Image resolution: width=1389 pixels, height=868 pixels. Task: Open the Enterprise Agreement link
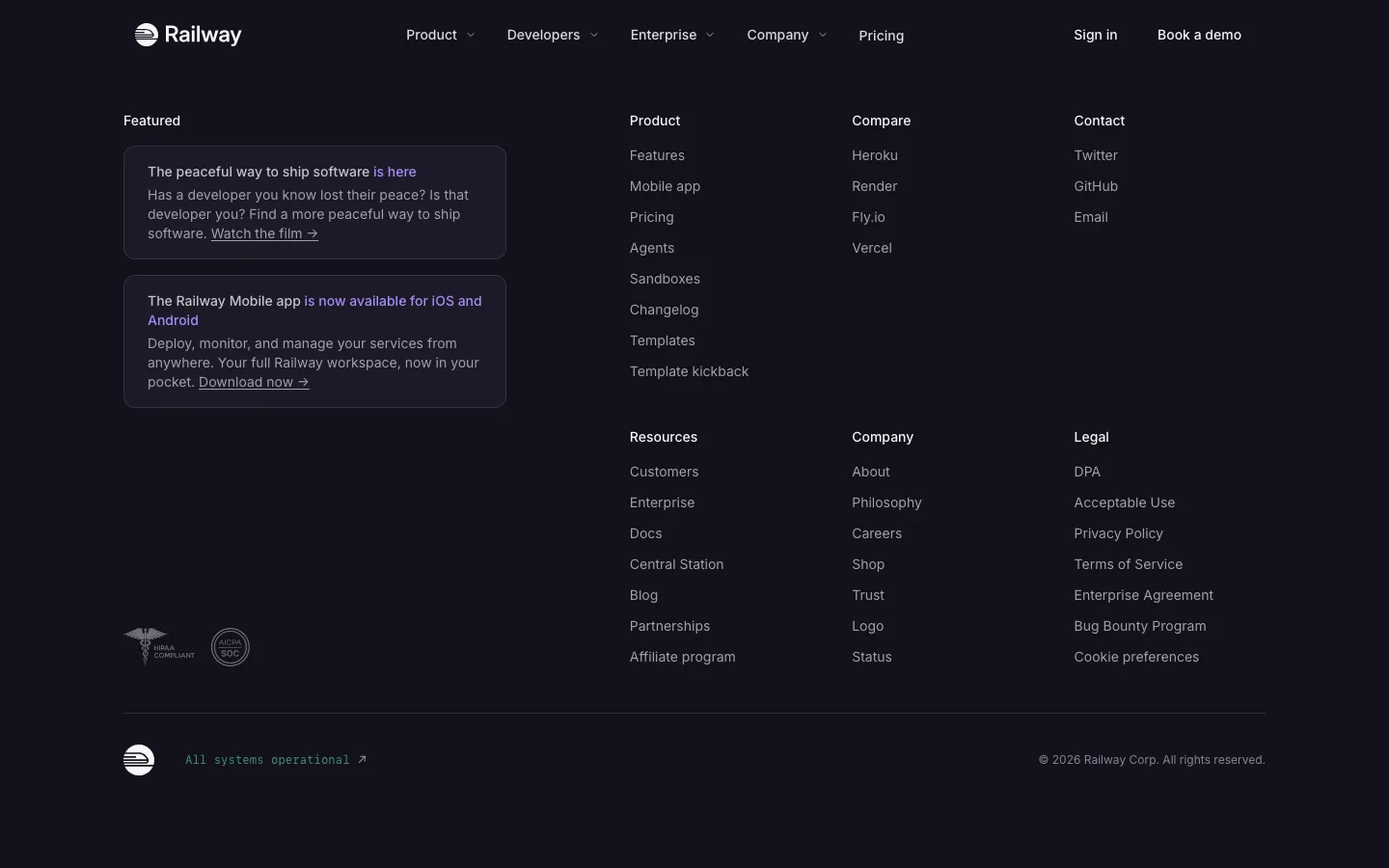(1143, 595)
